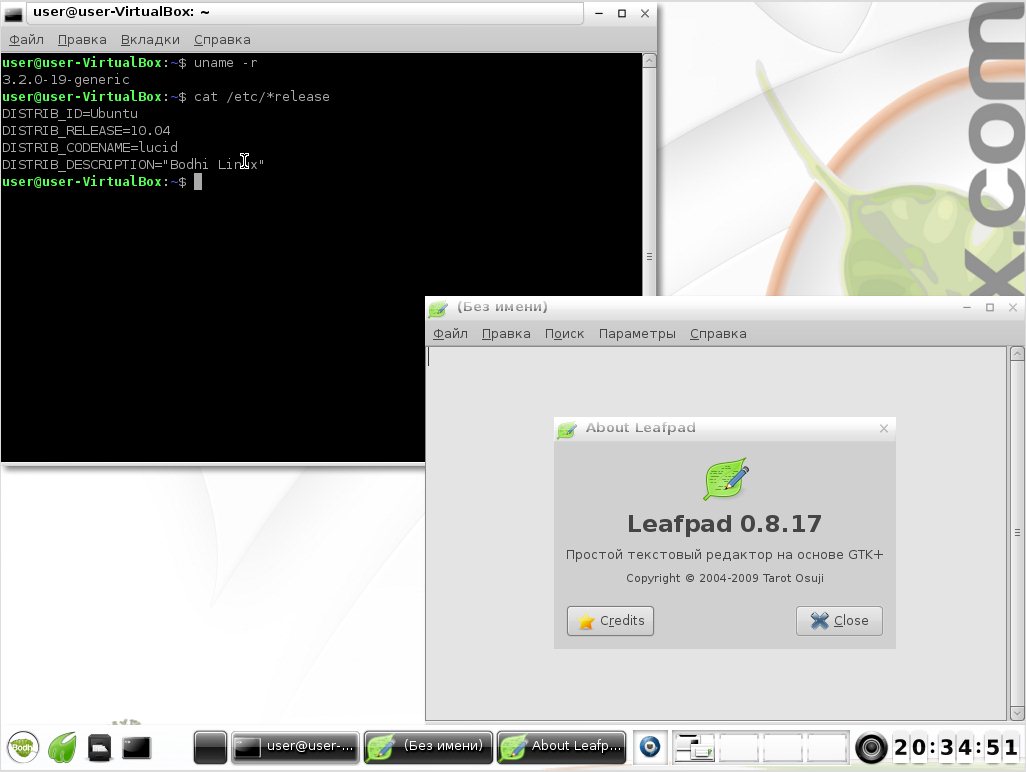Focus the user@user terminal taskbar entry
Image resolution: width=1026 pixels, height=772 pixels.
[x=295, y=746]
